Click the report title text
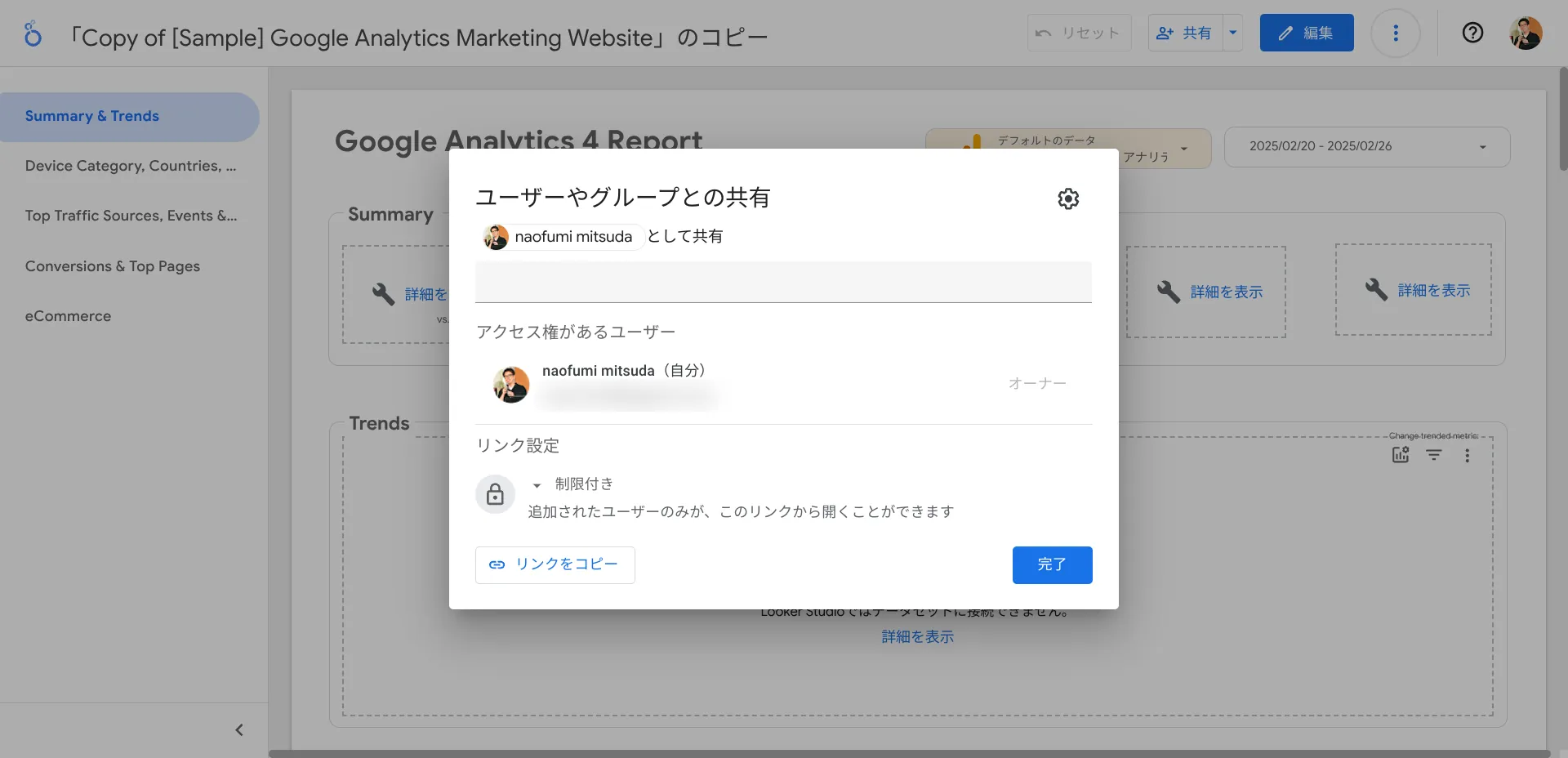The height and width of the screenshot is (758, 1568). 418,38
